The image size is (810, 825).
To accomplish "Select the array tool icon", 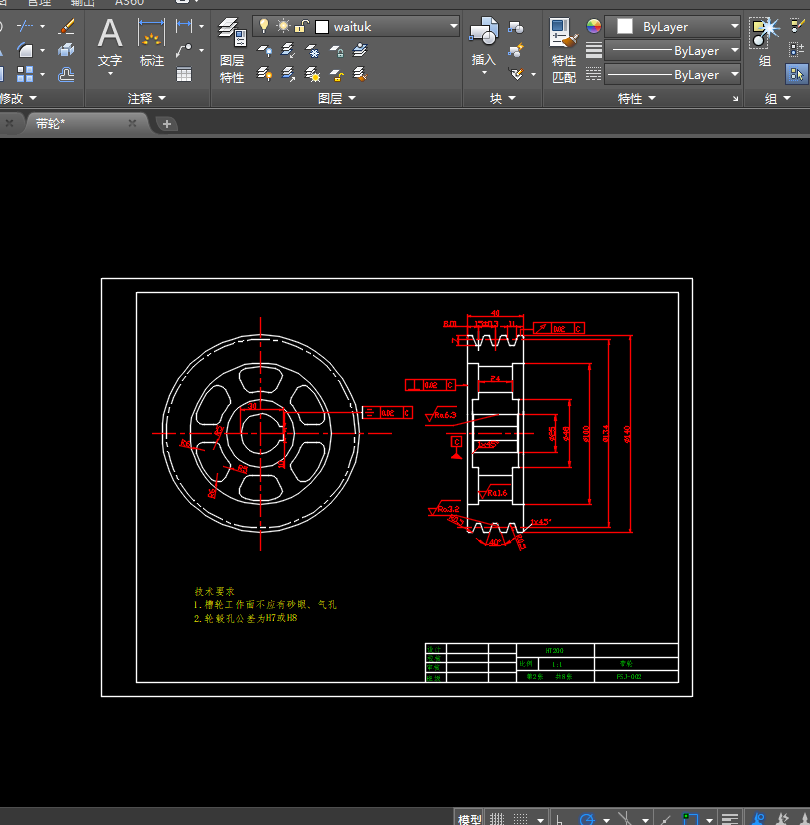I will [x=25, y=74].
